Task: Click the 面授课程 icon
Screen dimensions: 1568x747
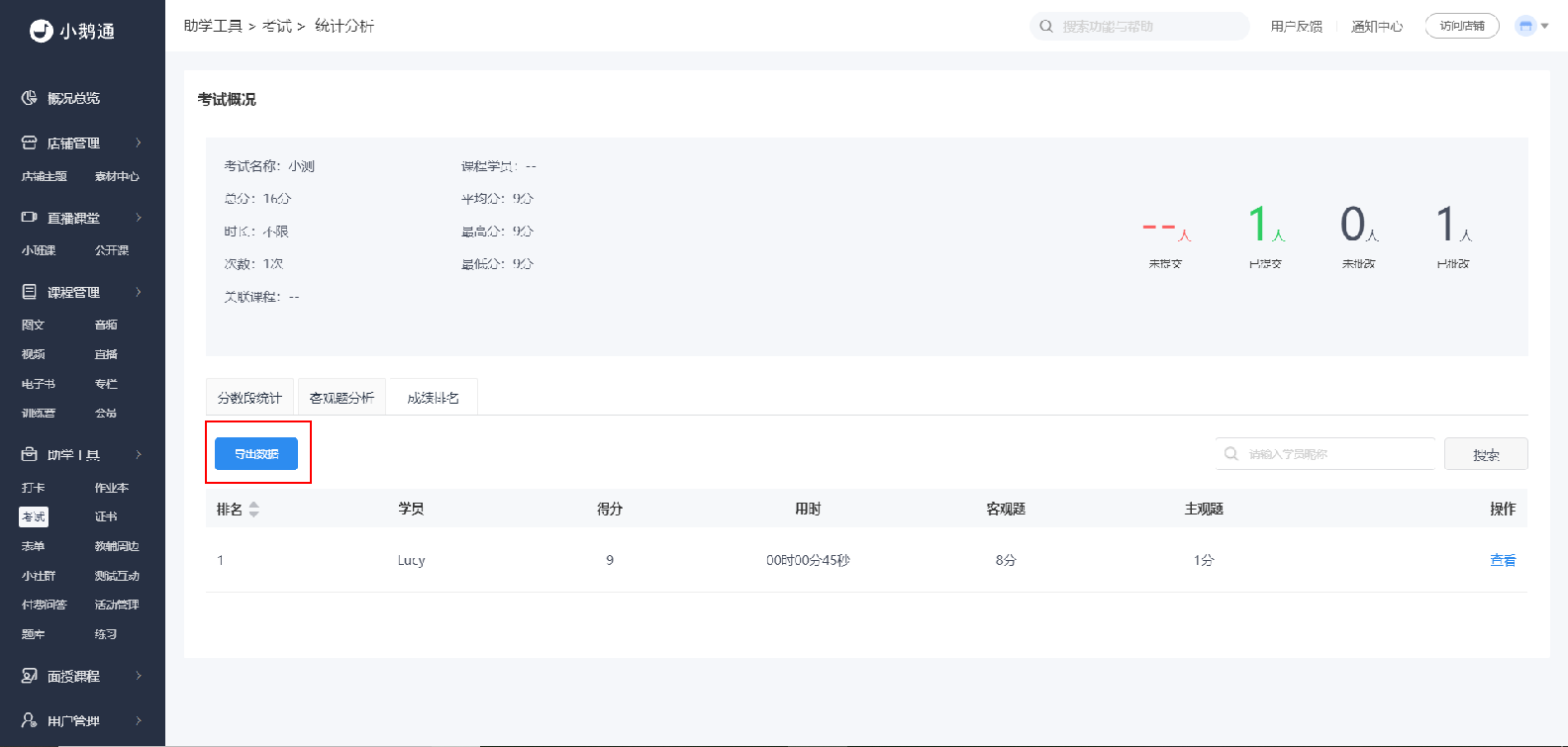Action: click(x=30, y=676)
